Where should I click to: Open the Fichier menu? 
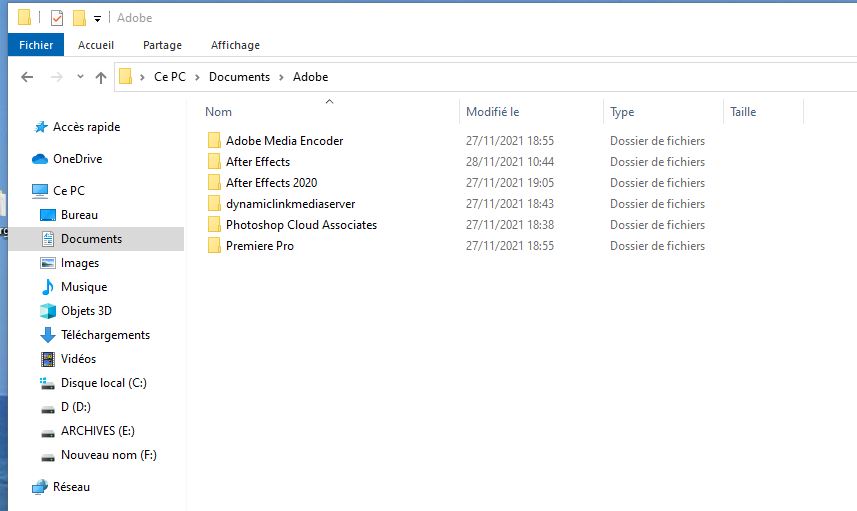(x=36, y=45)
